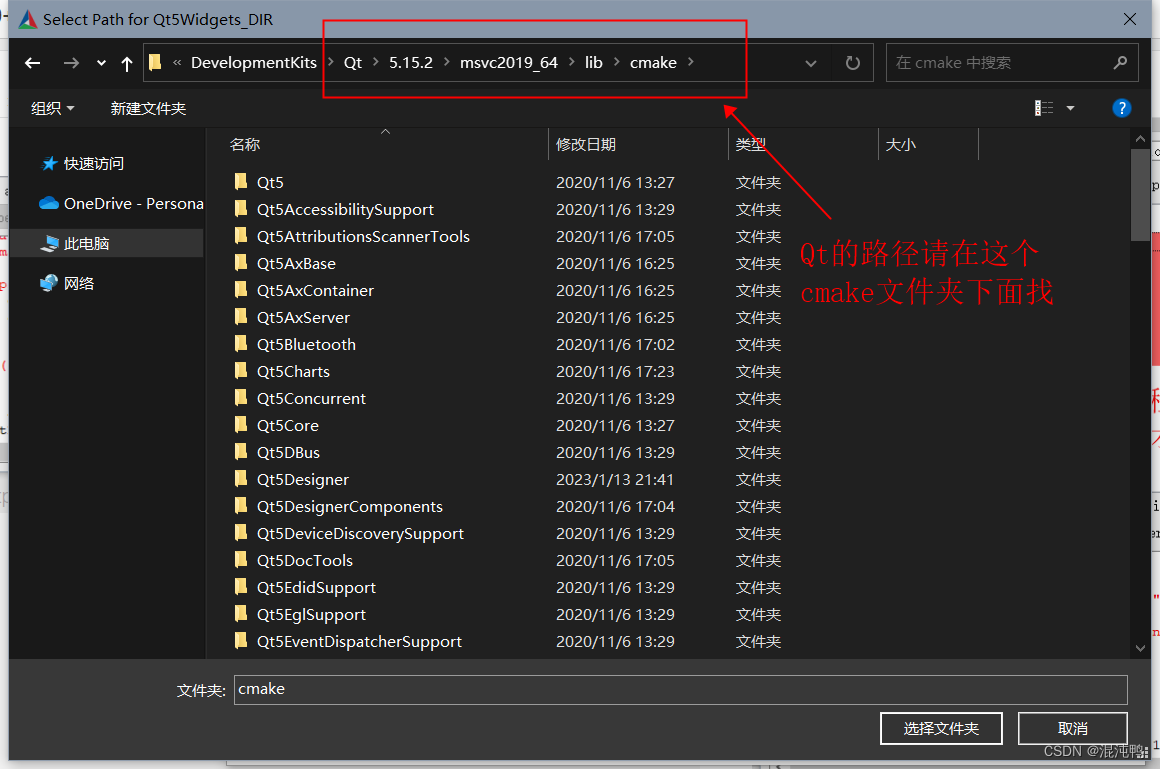Open address bar history dropdown
1160x769 pixels.
[x=811, y=64]
